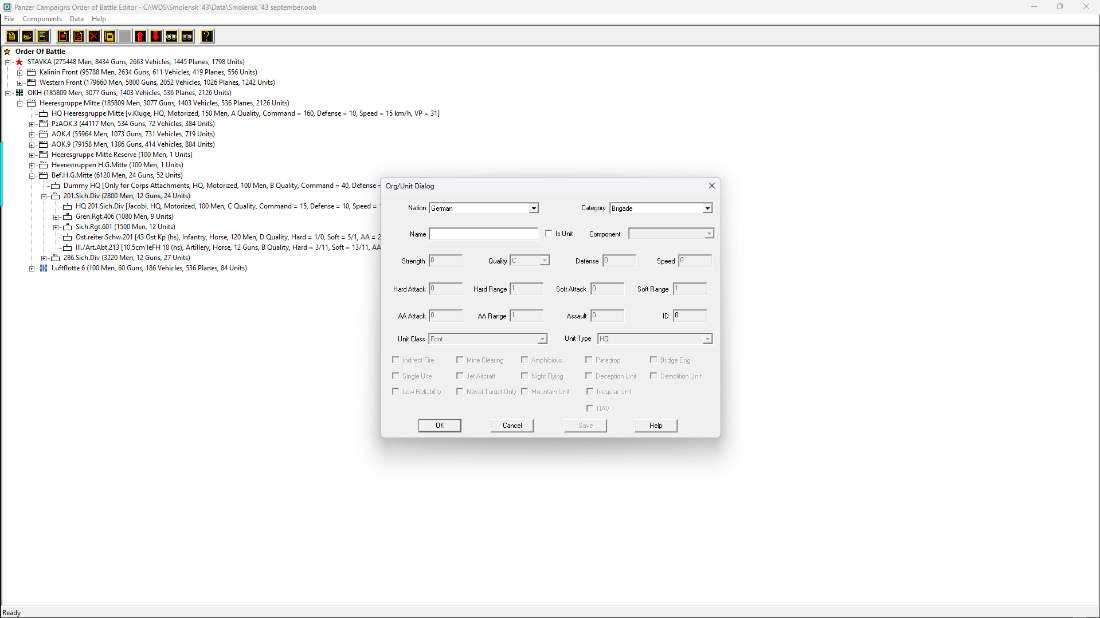
Task: Select the Sich.Rgt.601 row text
Action: point(125,227)
